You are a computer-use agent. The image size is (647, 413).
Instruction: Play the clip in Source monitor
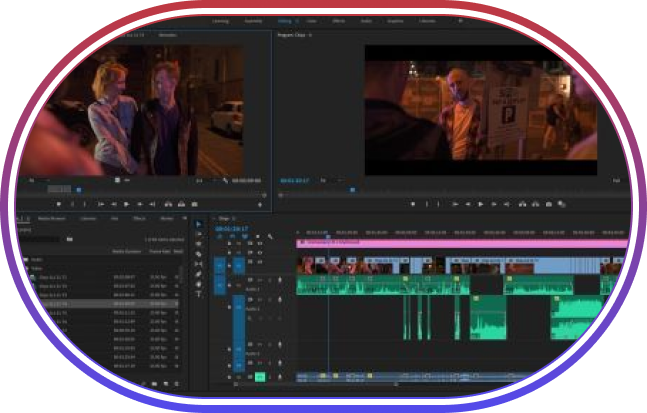(127, 204)
